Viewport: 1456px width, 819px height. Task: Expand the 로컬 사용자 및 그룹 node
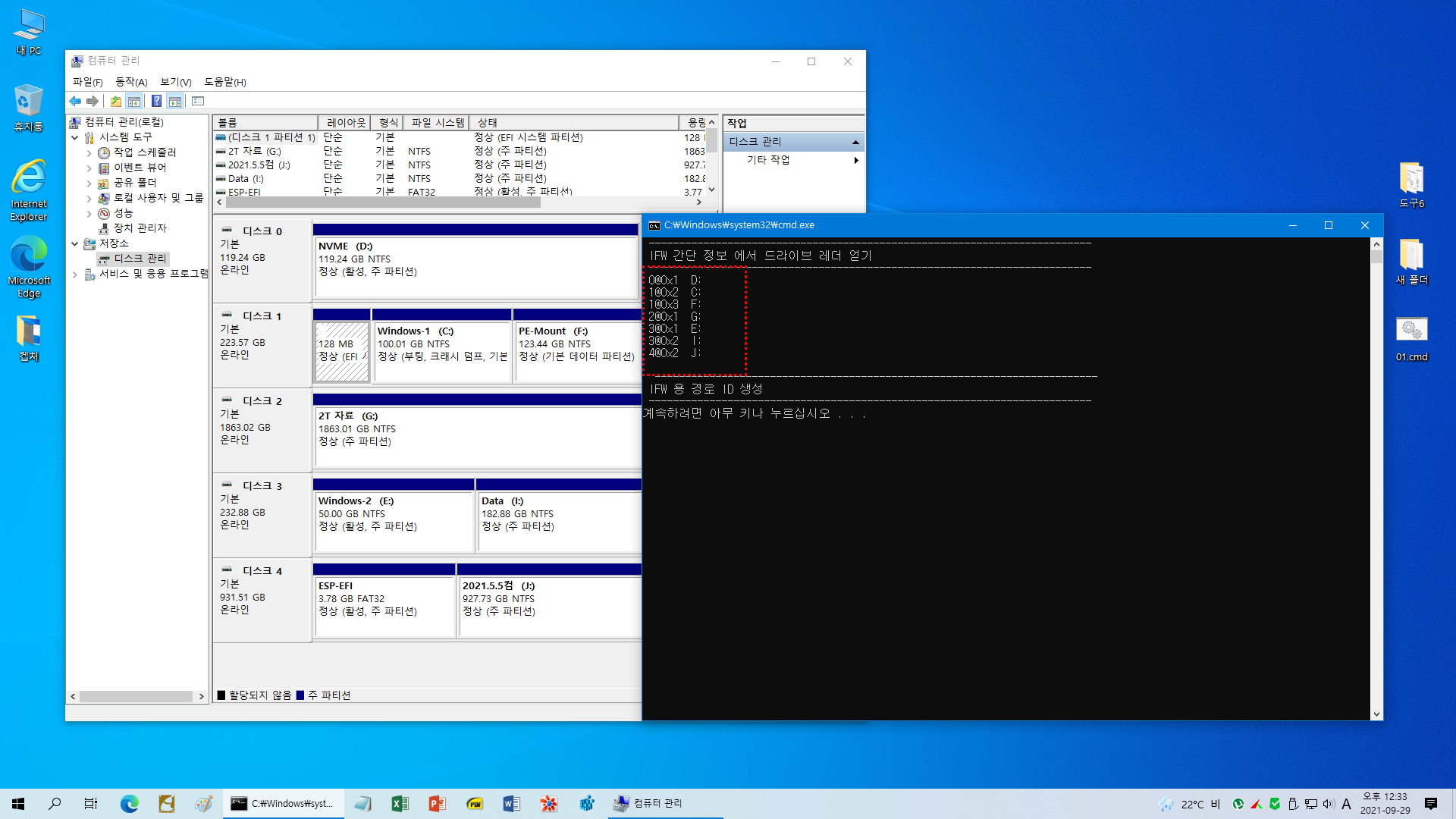[89, 198]
